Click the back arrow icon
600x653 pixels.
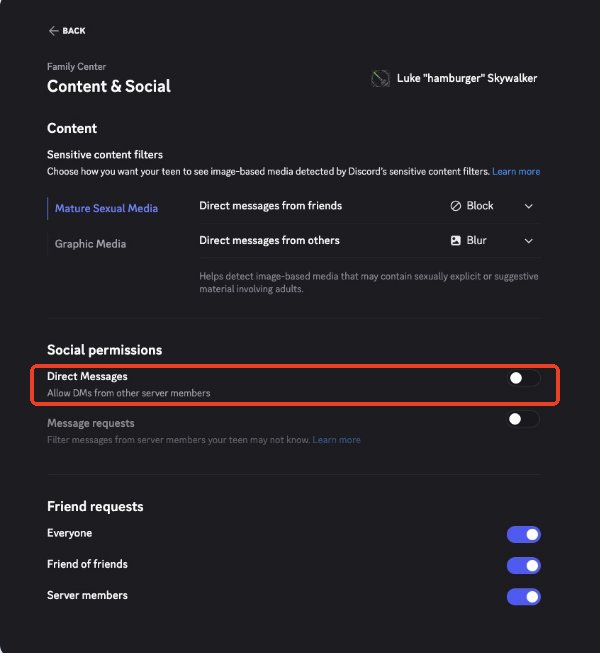point(53,31)
